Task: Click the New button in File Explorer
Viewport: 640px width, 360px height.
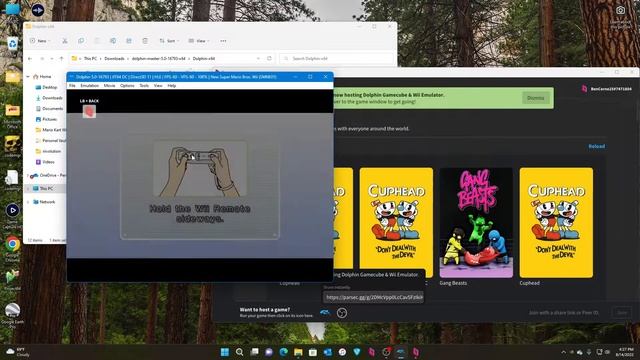Action: click(x=40, y=41)
